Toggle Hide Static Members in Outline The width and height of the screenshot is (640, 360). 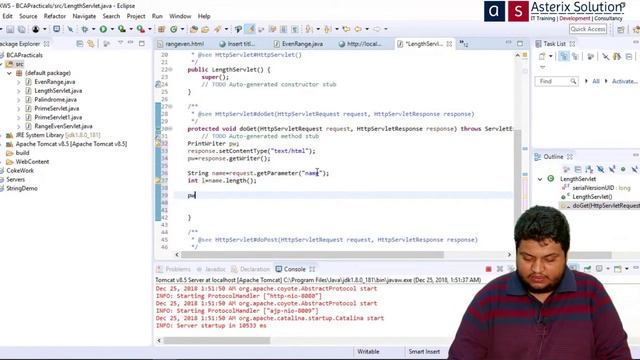coord(612,169)
